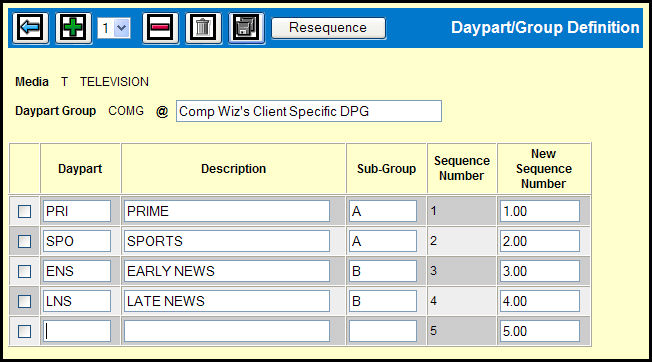
Task: Click the EARLY NEWS description field
Action: [x=227, y=271]
